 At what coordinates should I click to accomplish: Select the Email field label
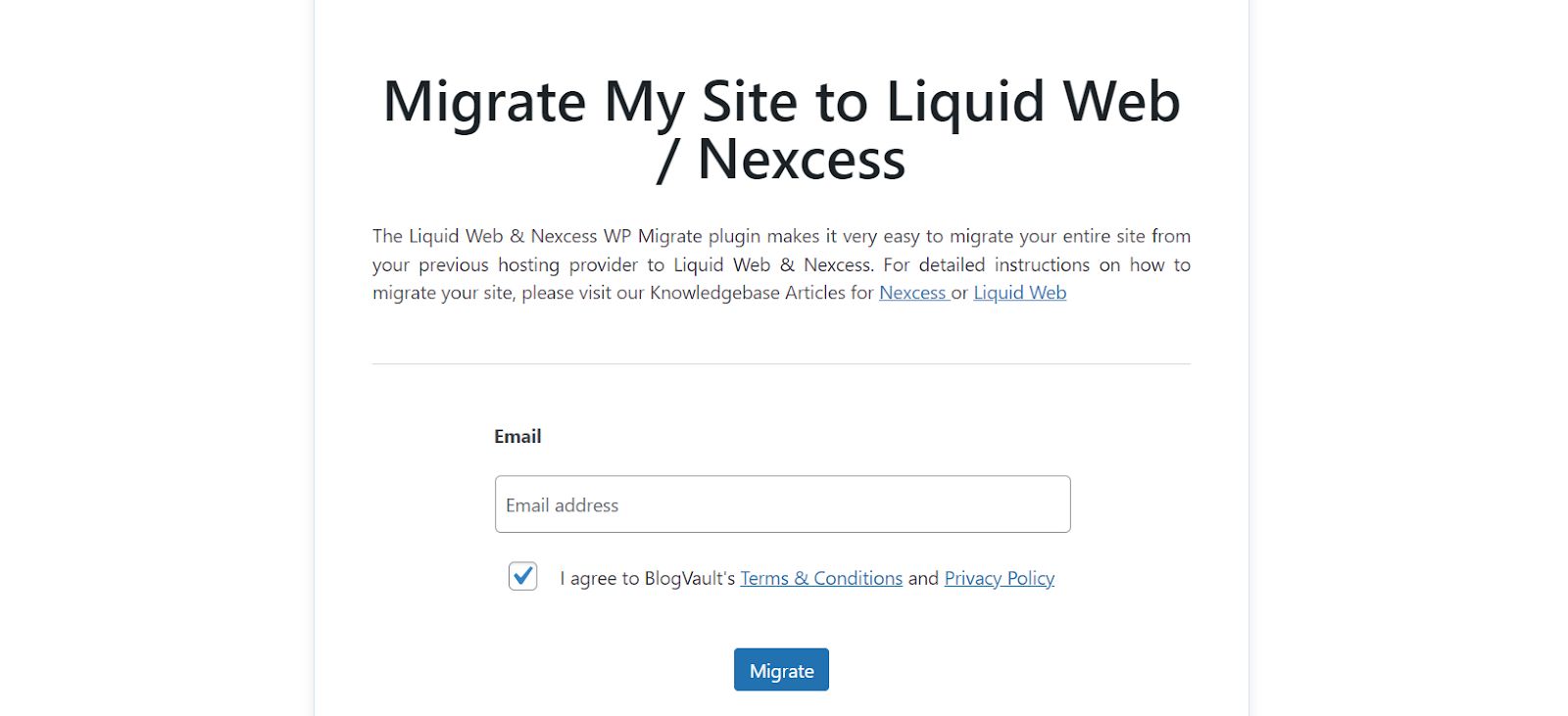coord(518,436)
